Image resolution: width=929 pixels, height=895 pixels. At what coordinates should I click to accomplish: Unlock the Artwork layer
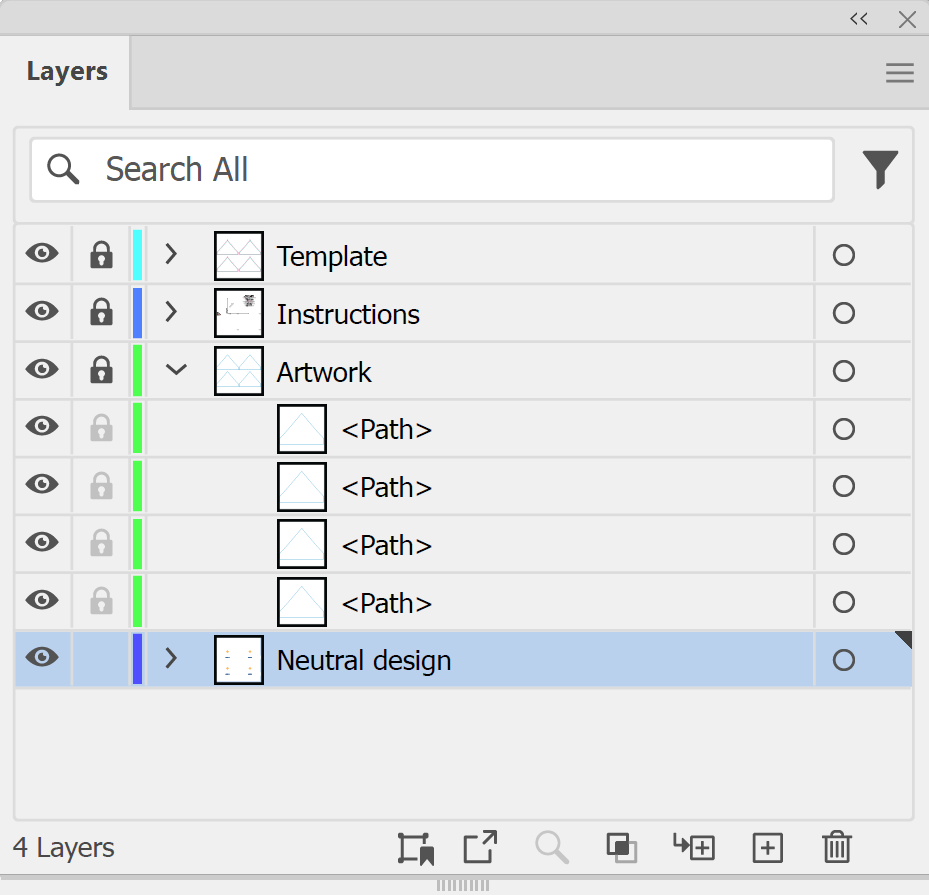(x=101, y=370)
